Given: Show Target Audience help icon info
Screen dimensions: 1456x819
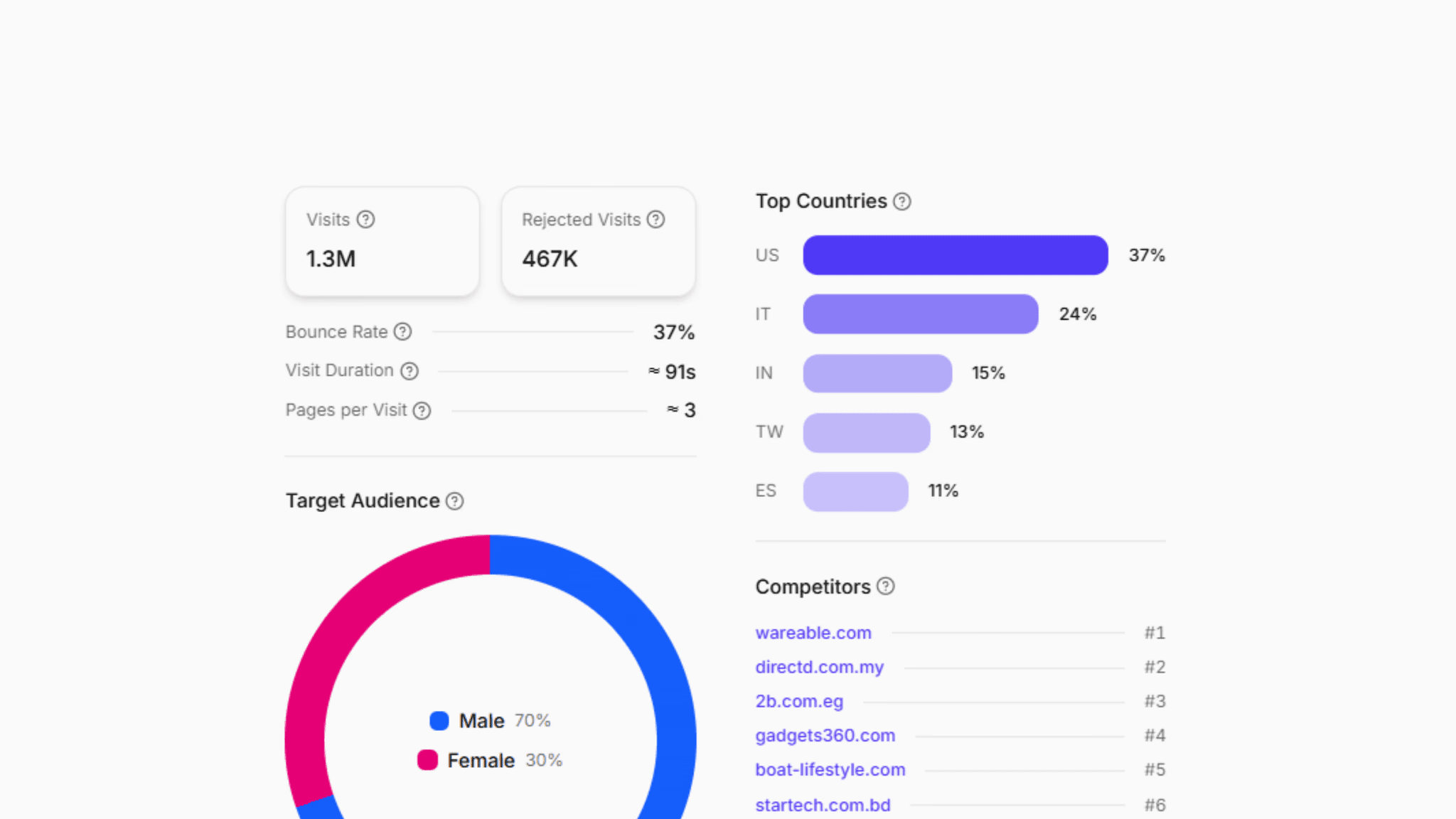Looking at the screenshot, I should pyautogui.click(x=455, y=501).
